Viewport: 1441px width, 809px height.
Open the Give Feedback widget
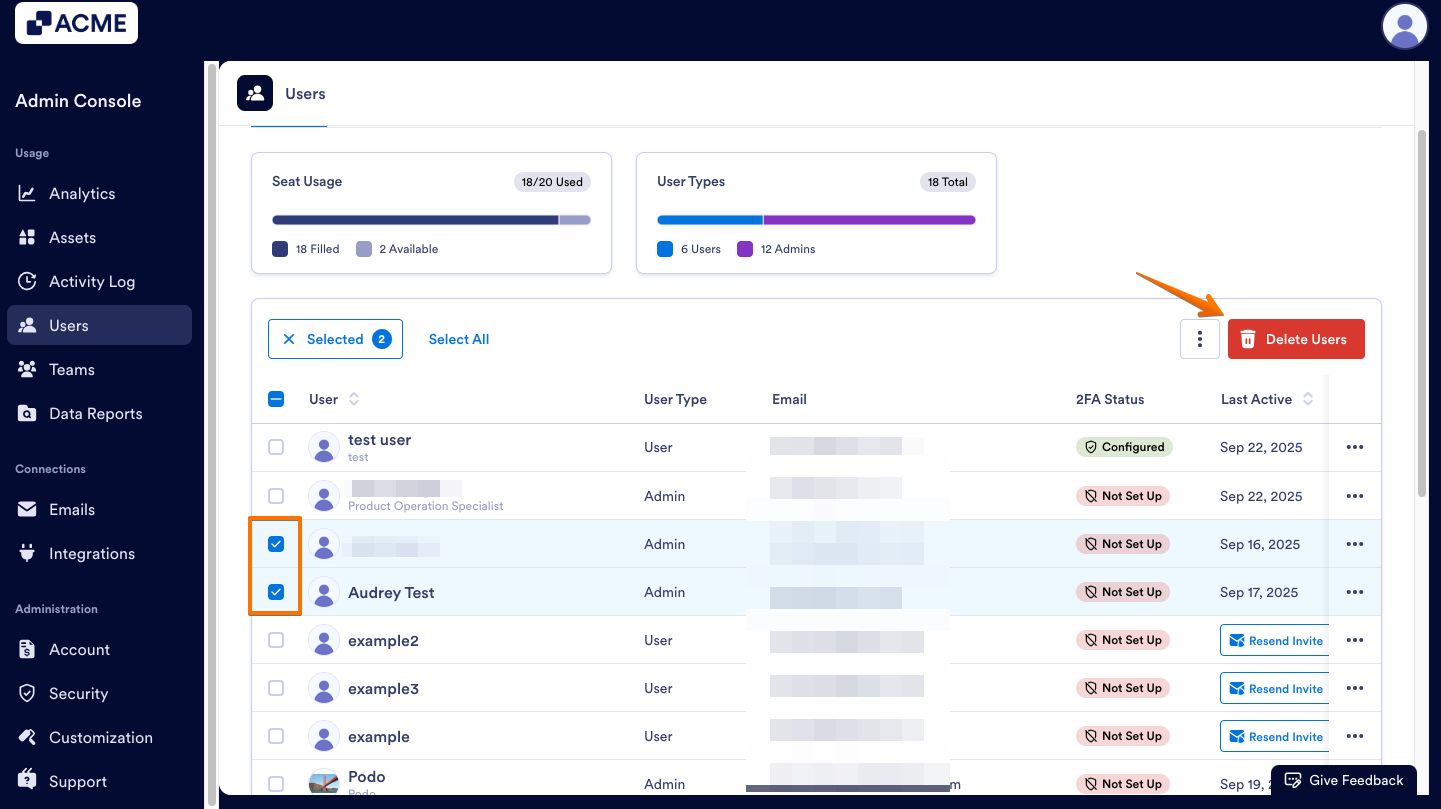tap(1343, 780)
